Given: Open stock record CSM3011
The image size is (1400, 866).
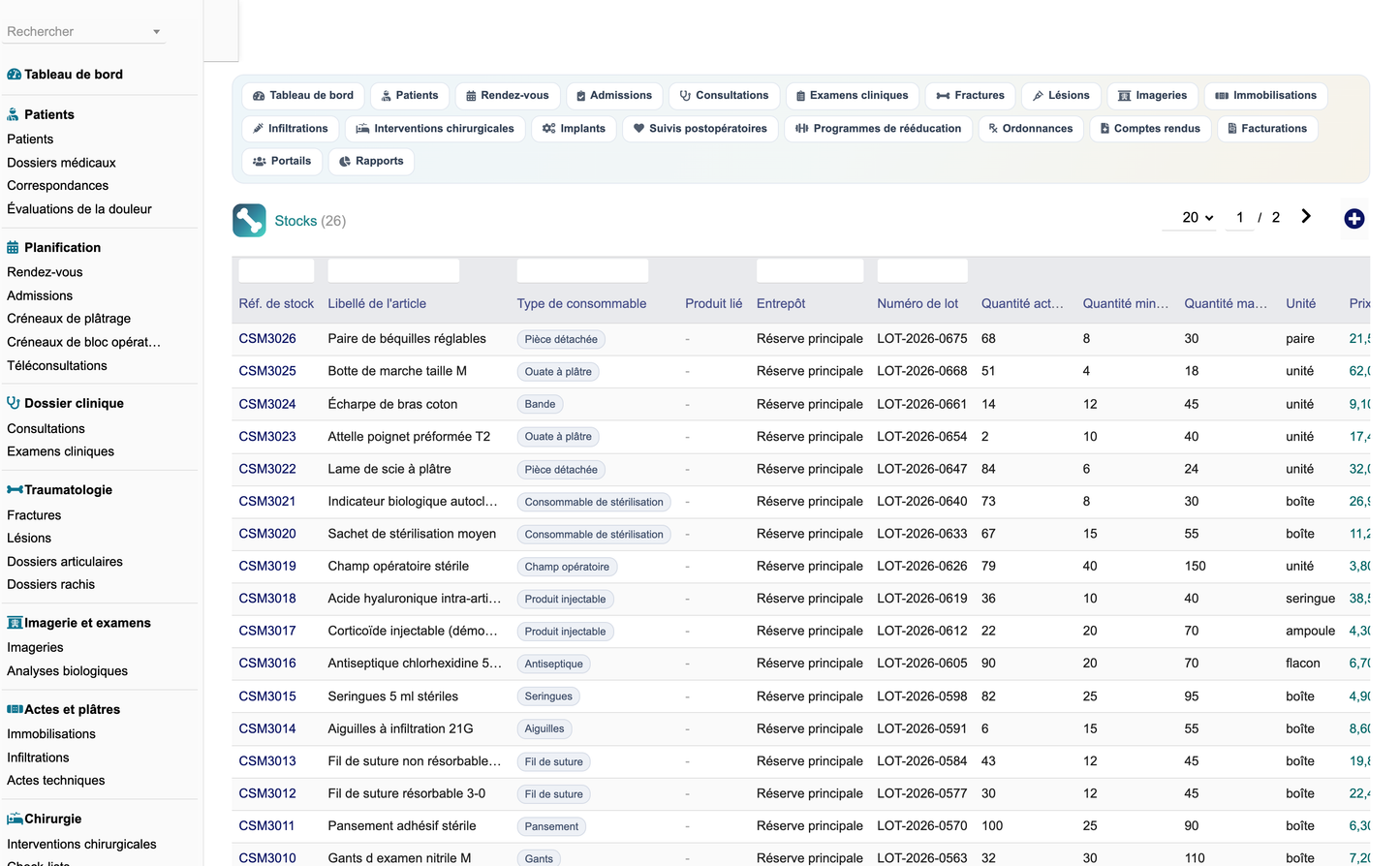Looking at the screenshot, I should point(266,826).
